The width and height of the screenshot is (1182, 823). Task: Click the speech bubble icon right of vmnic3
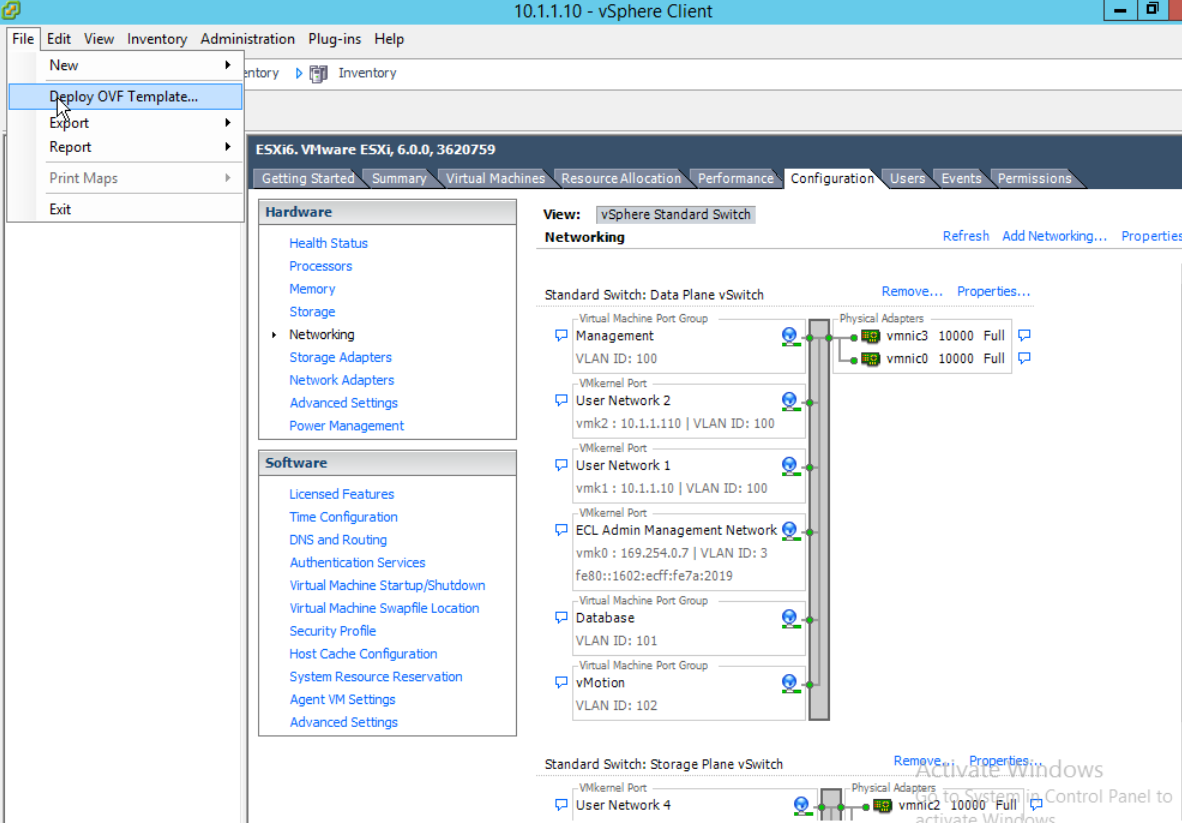[1024, 335]
